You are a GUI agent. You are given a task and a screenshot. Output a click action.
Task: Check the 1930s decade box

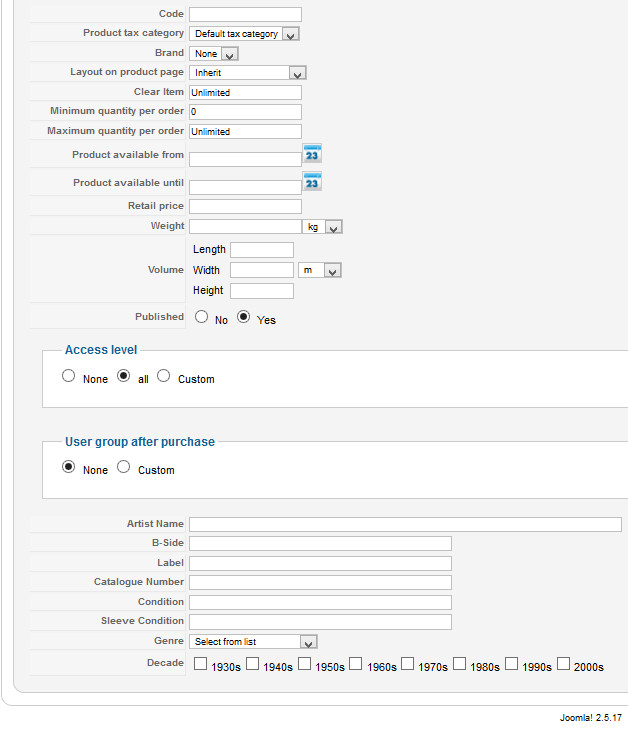pos(201,663)
